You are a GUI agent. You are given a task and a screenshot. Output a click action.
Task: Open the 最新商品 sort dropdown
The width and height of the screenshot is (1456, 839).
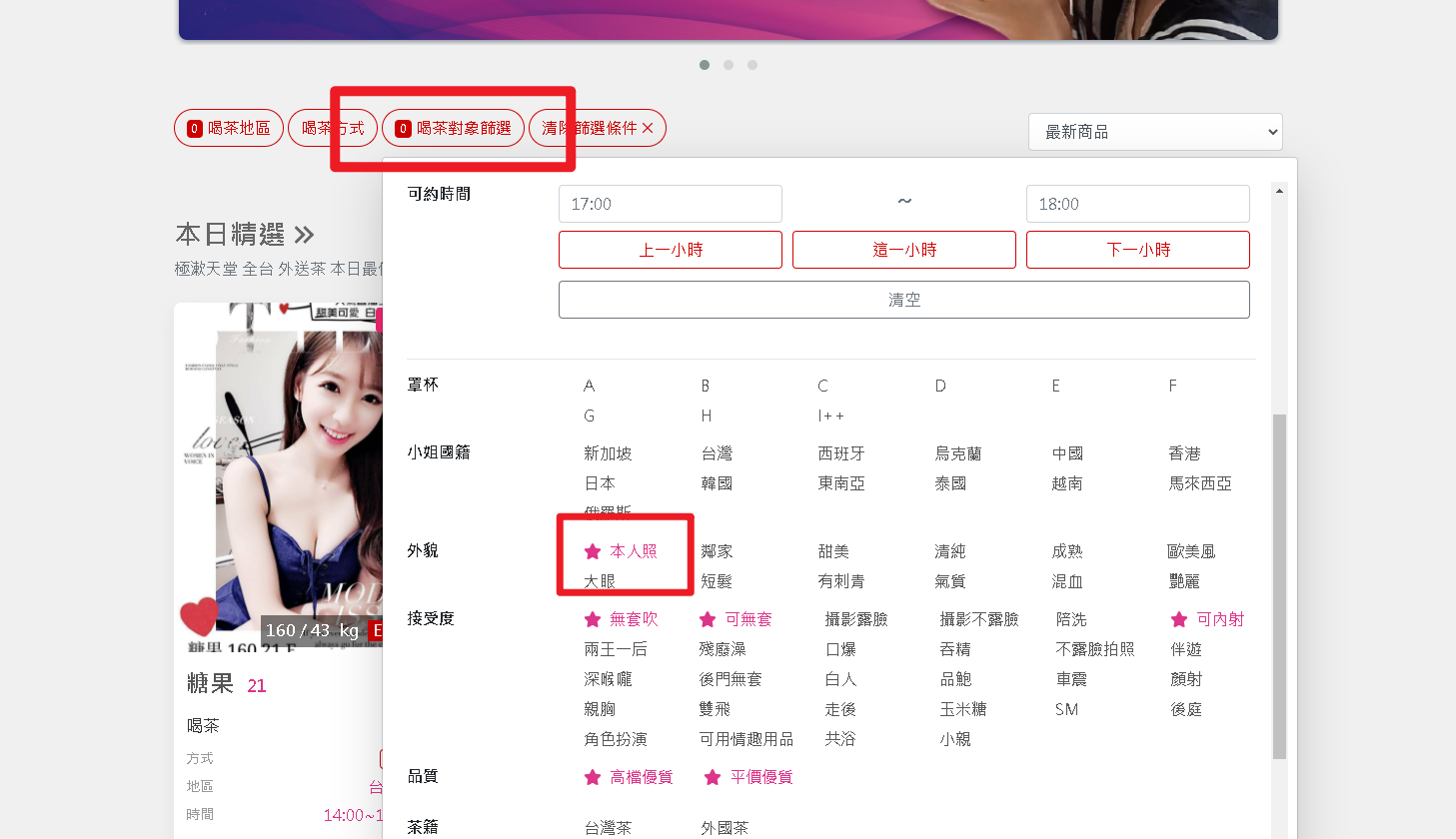coord(1154,132)
